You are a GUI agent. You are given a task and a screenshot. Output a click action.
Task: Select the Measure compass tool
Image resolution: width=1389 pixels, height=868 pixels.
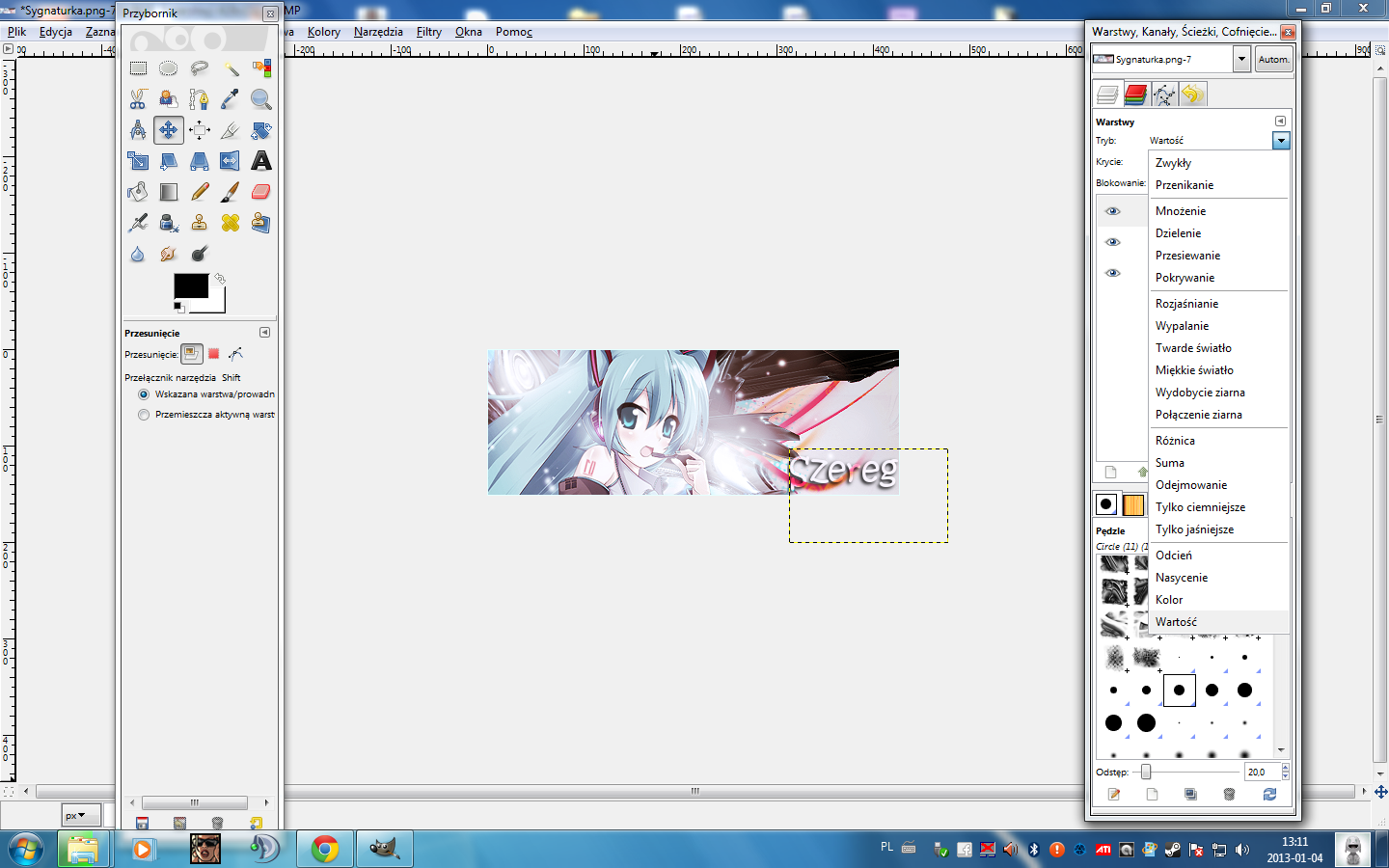138,130
